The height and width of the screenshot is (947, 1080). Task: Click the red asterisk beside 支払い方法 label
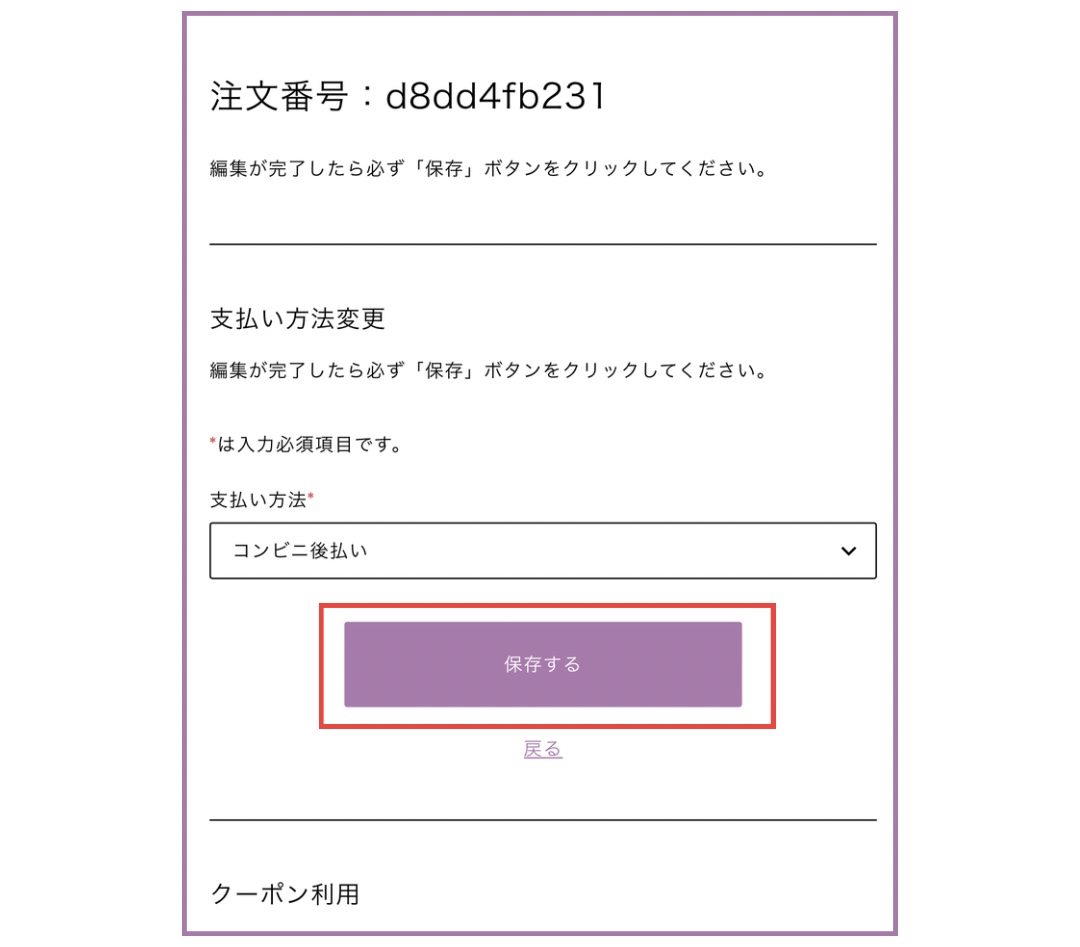click(311, 497)
